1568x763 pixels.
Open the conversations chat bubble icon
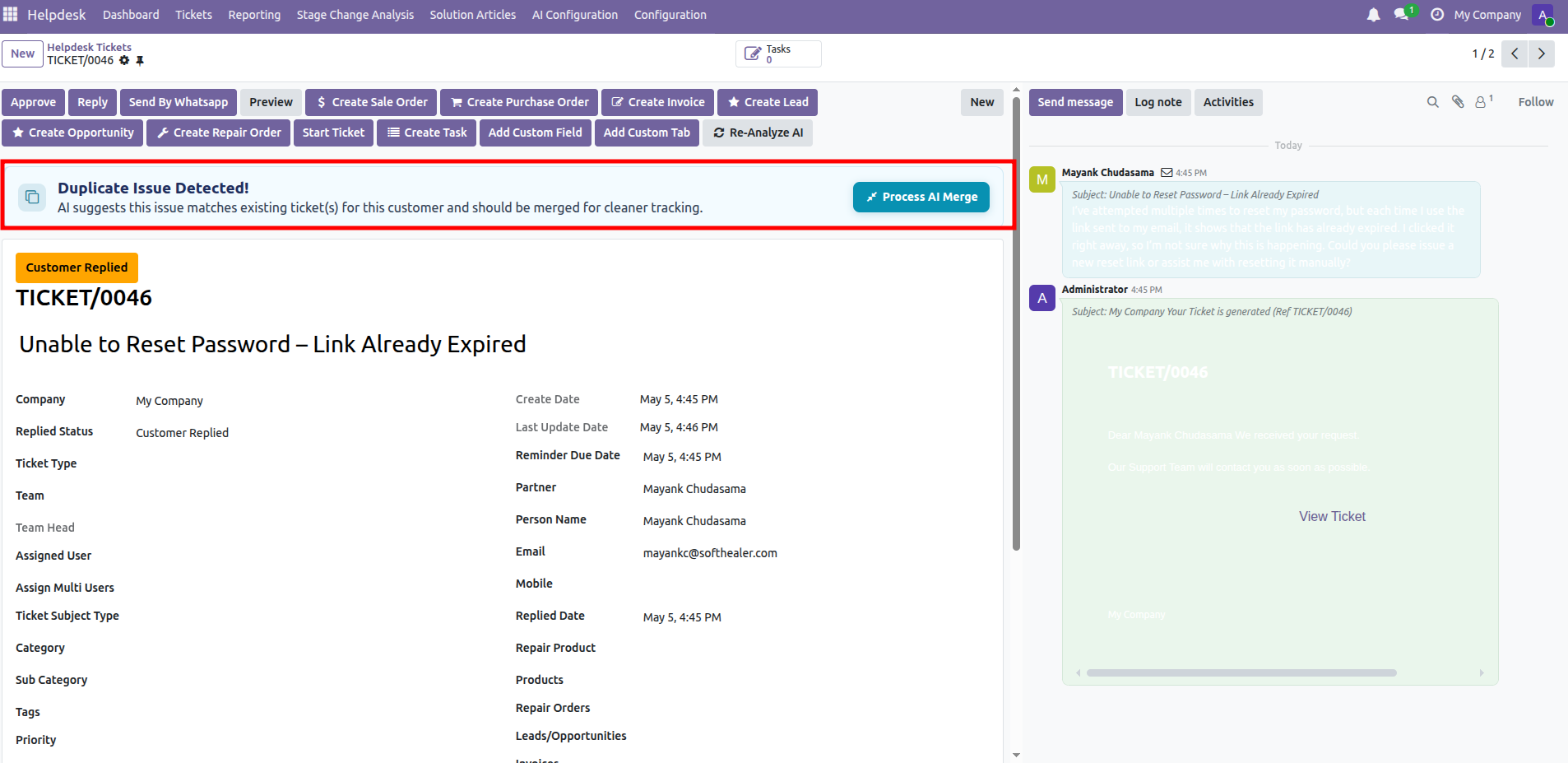pyautogui.click(x=1401, y=15)
